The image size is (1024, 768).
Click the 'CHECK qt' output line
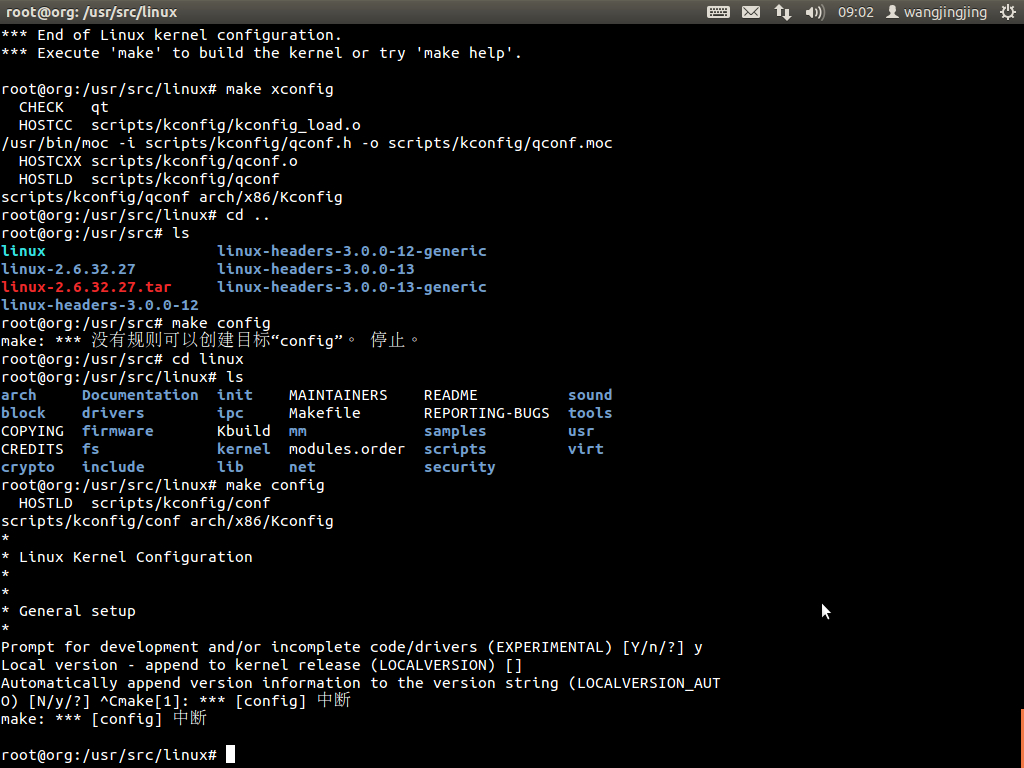64,107
